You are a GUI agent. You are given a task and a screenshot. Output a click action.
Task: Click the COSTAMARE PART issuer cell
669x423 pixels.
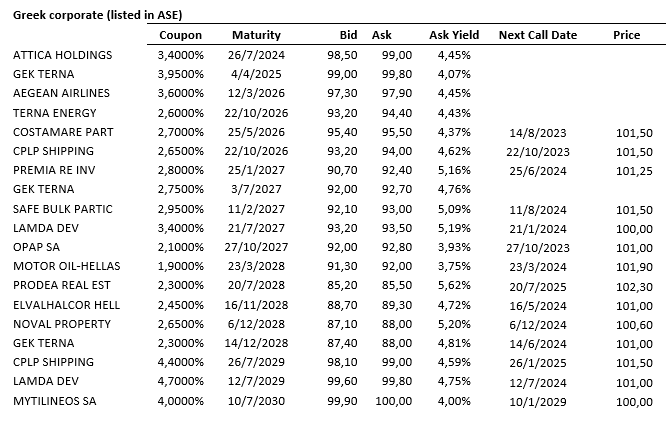click(63, 132)
